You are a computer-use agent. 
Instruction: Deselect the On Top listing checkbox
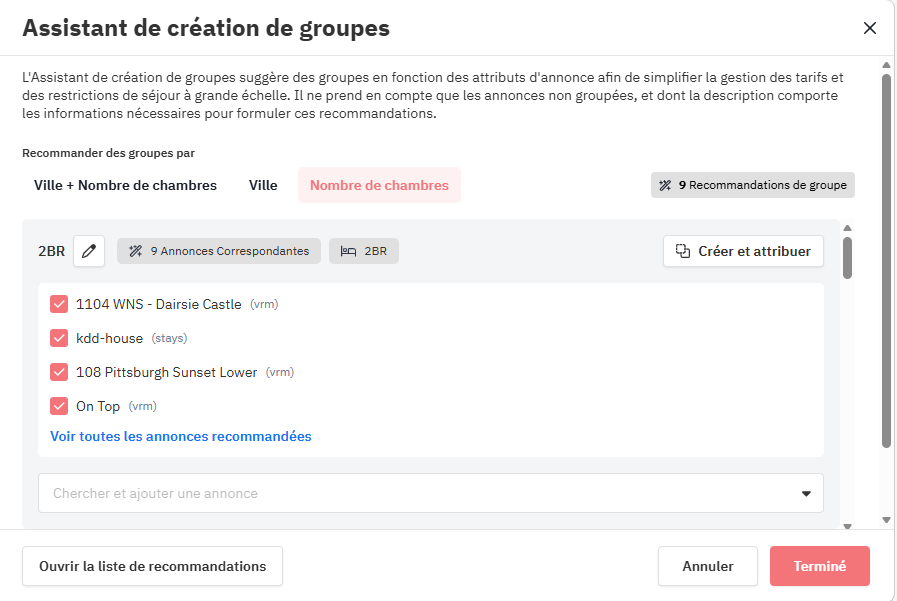click(59, 406)
